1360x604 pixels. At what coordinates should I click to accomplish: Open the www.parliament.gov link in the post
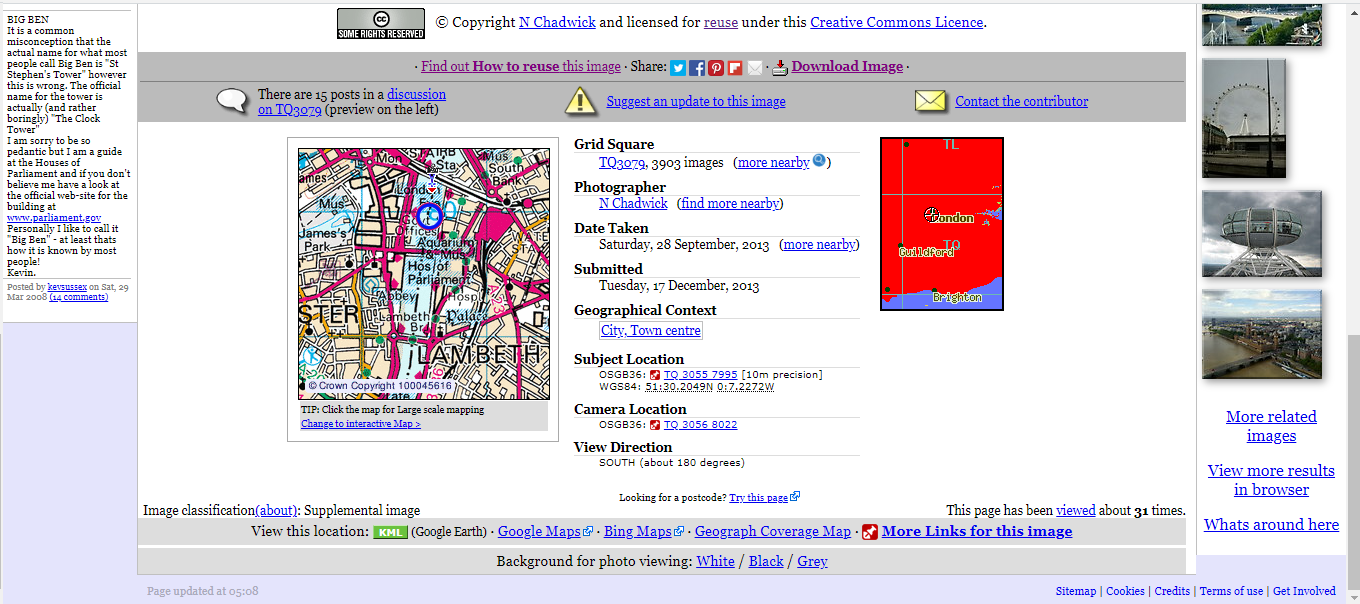click(54, 217)
